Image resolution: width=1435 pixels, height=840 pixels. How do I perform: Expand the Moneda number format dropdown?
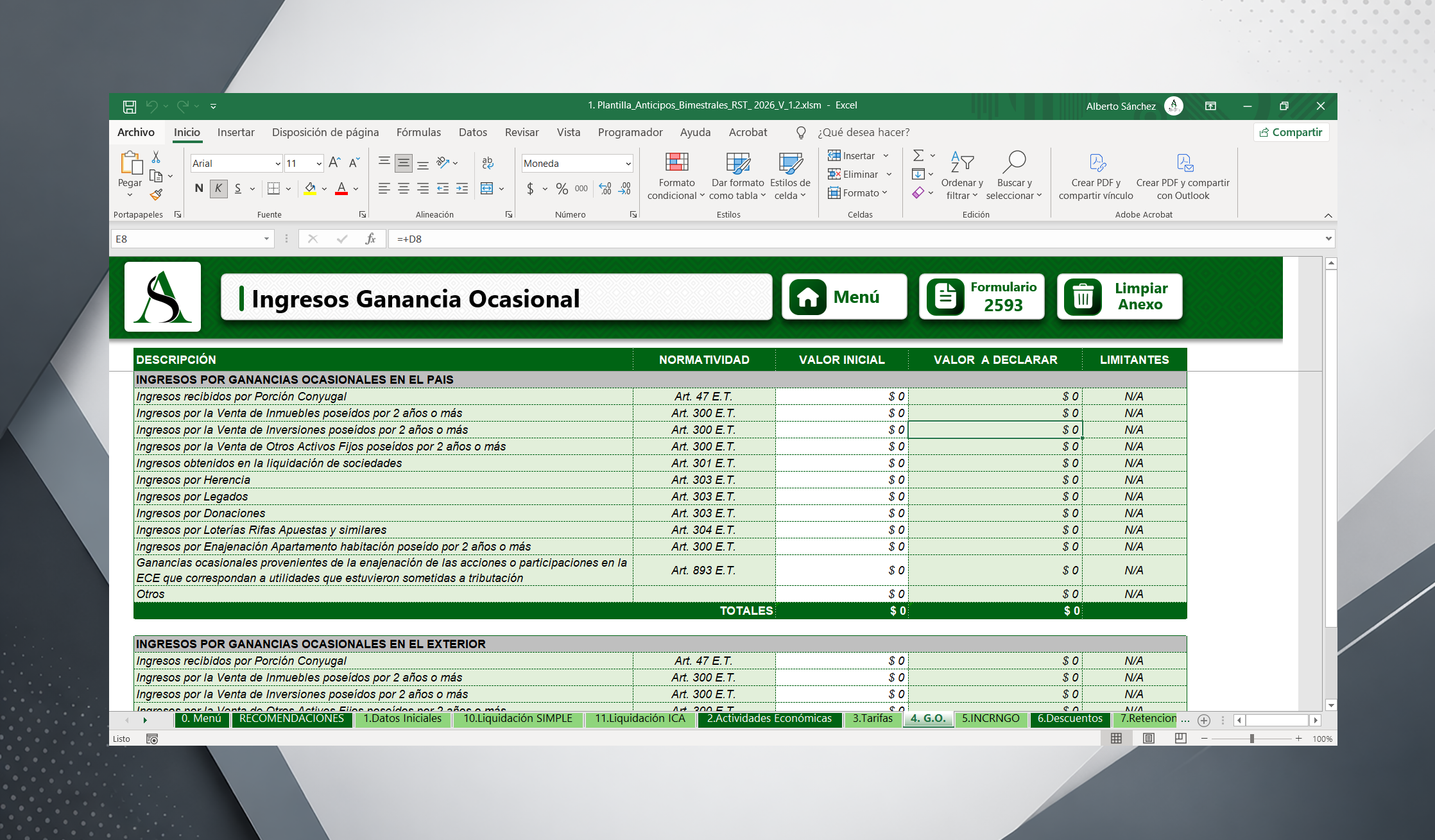[628, 164]
